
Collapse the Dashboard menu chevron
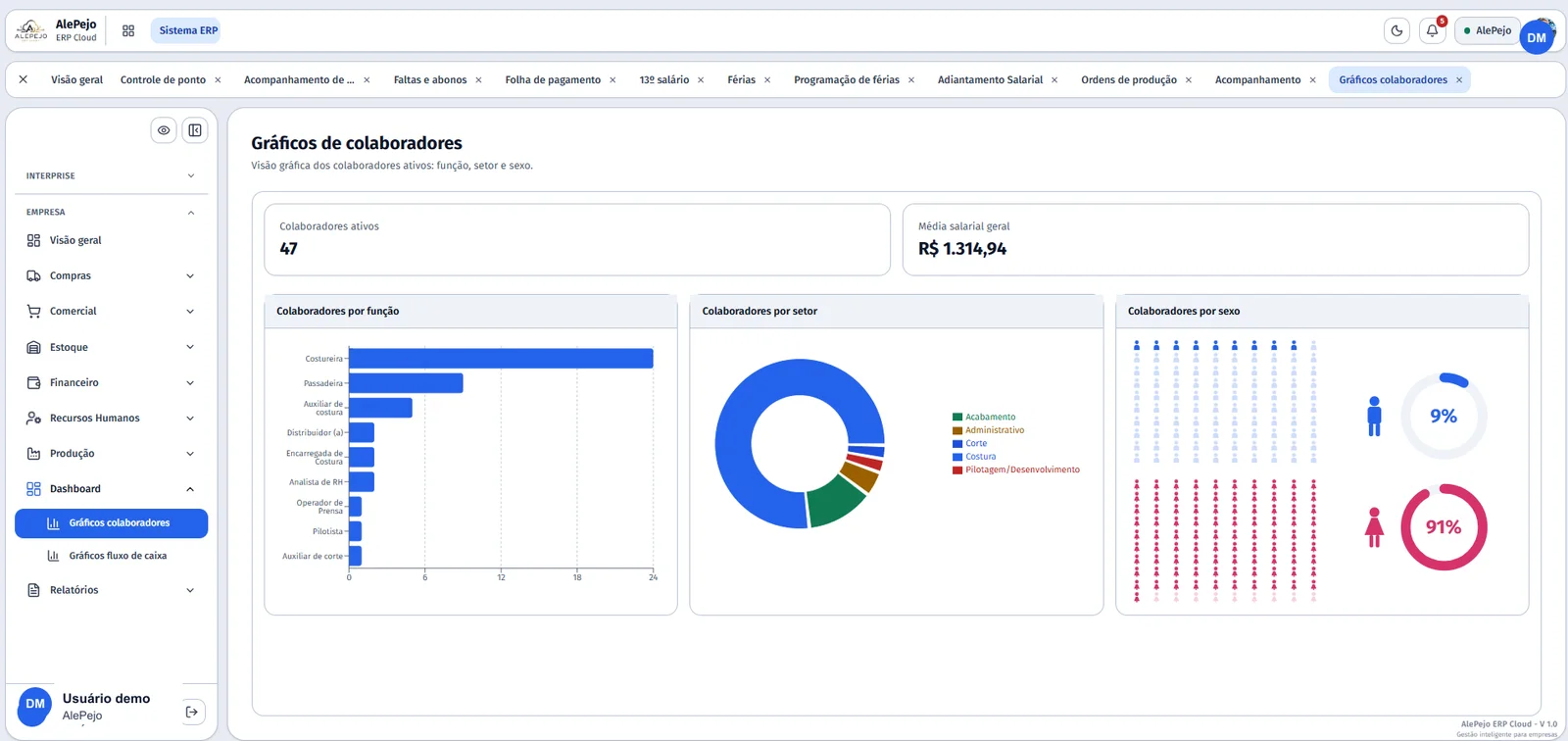tap(190, 489)
